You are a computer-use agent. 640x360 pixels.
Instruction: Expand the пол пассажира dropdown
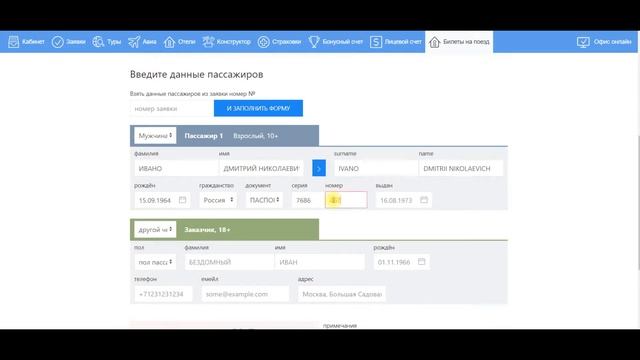pyautogui.click(x=155, y=262)
